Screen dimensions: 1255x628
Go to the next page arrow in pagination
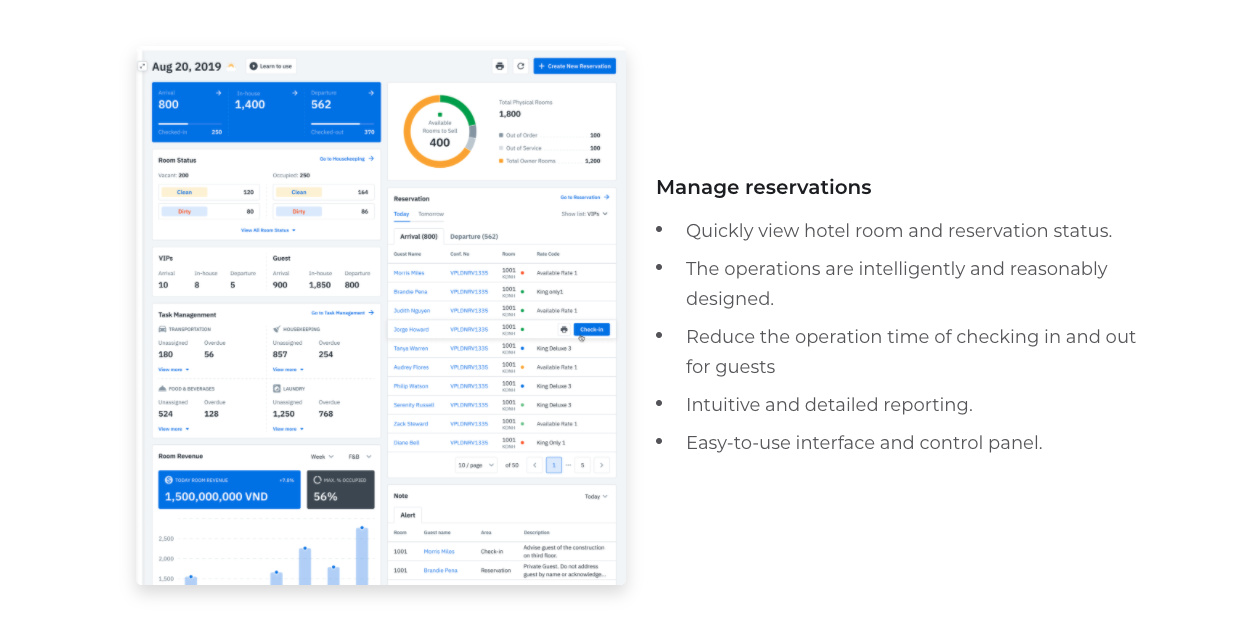click(x=601, y=465)
